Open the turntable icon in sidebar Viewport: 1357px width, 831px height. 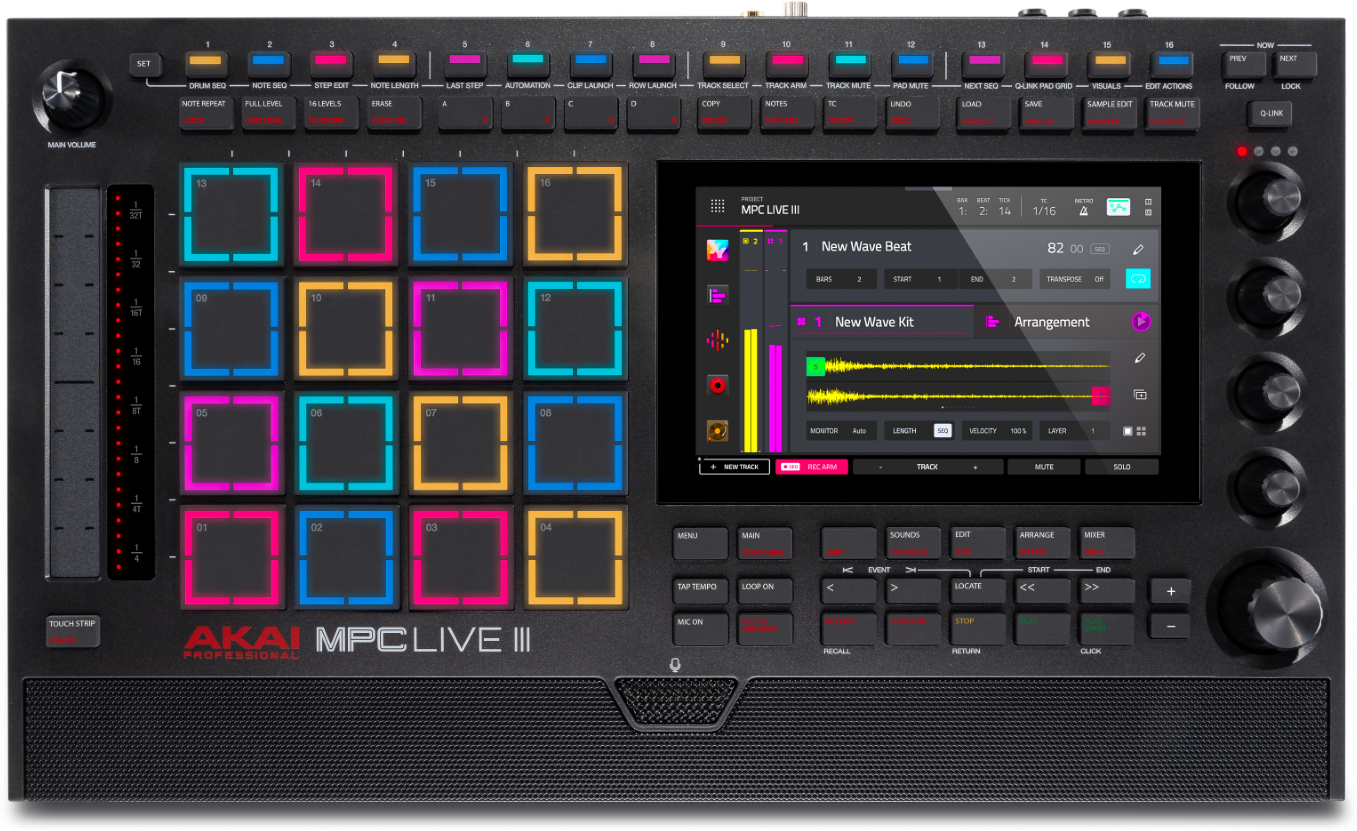(717, 431)
